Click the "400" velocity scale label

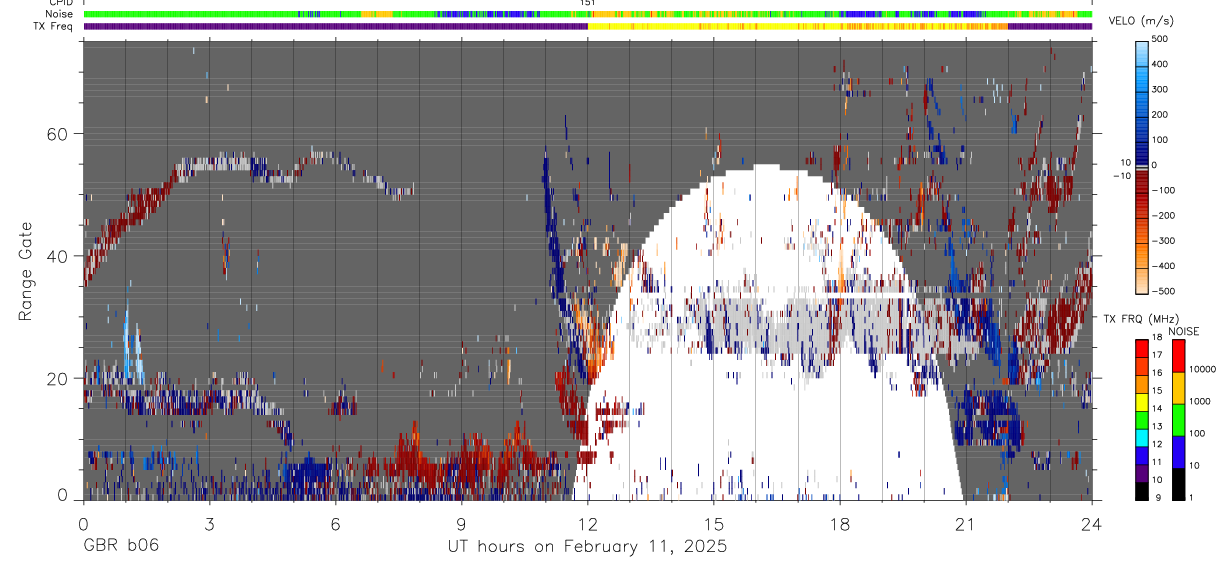pyautogui.click(x=1160, y=64)
